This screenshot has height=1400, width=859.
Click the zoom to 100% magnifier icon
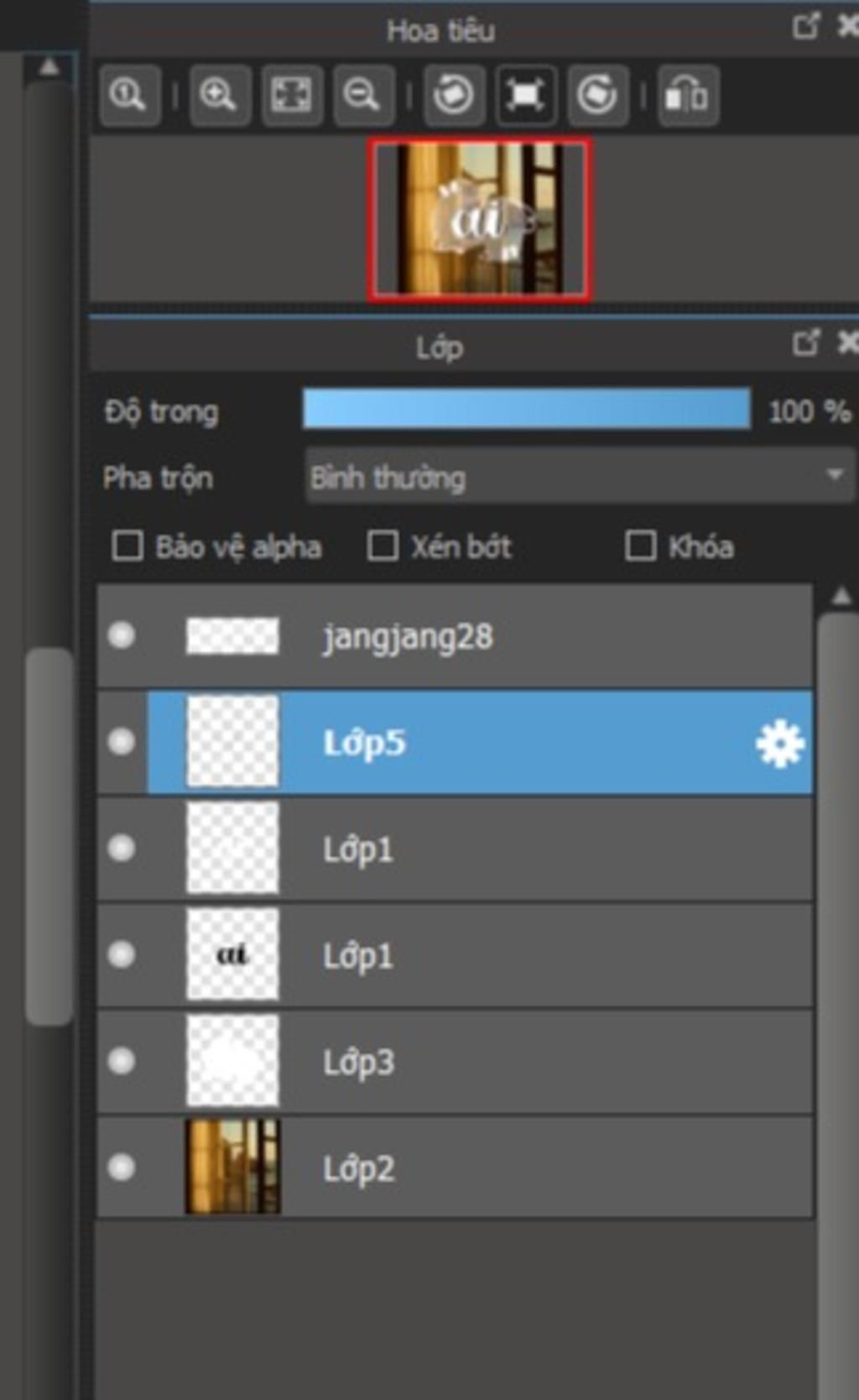[x=129, y=95]
